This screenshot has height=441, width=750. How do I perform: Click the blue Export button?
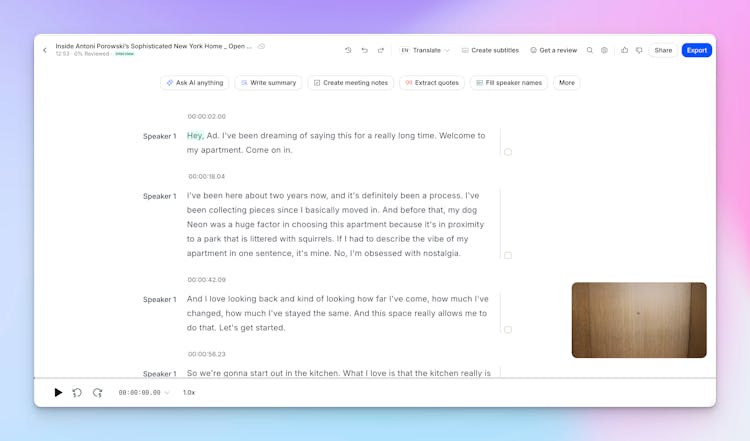[x=696, y=50]
